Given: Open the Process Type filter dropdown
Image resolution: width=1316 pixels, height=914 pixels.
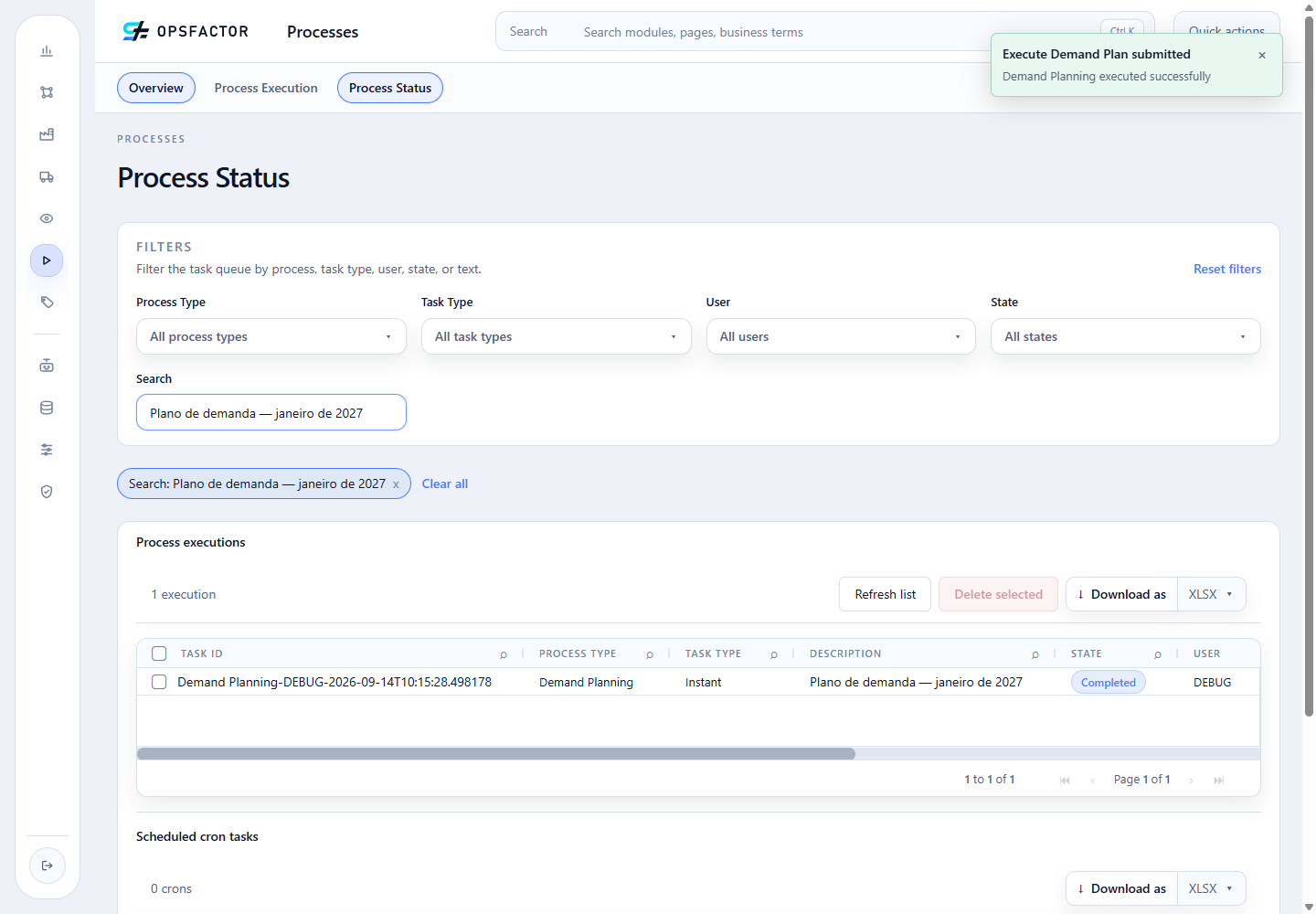Looking at the screenshot, I should (x=271, y=336).
